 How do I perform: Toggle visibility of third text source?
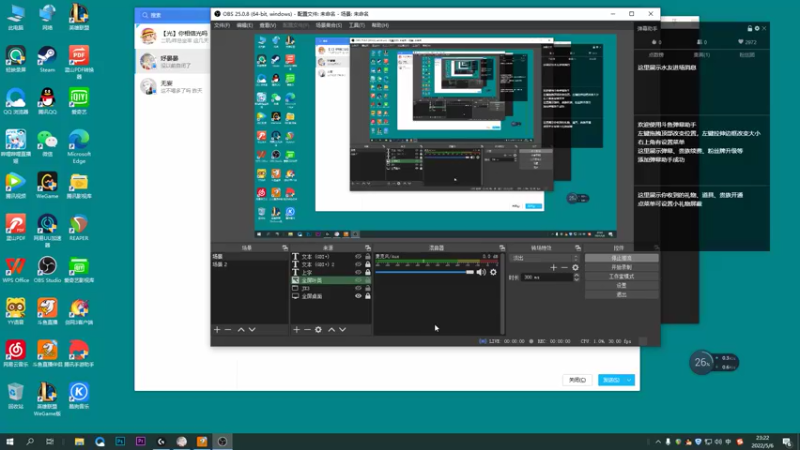pyautogui.click(x=358, y=272)
